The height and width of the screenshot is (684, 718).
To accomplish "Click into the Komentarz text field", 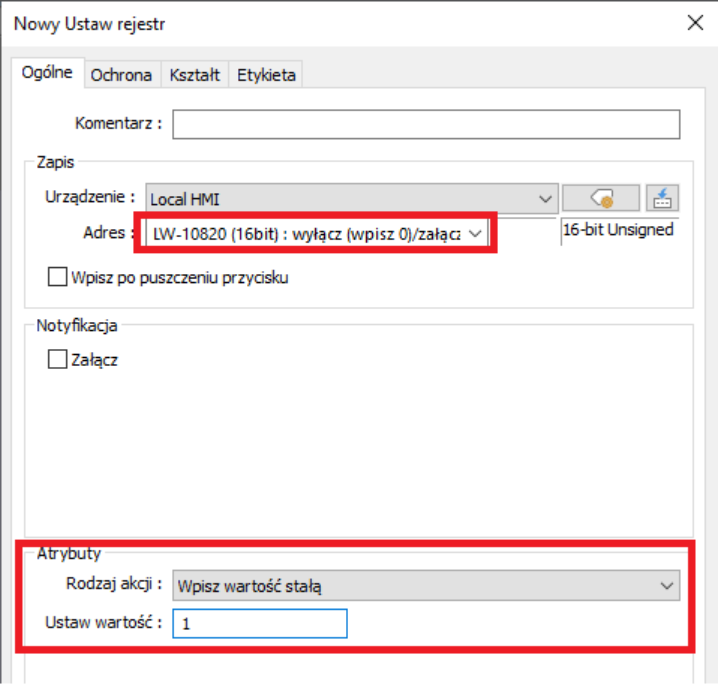I will (426, 124).
